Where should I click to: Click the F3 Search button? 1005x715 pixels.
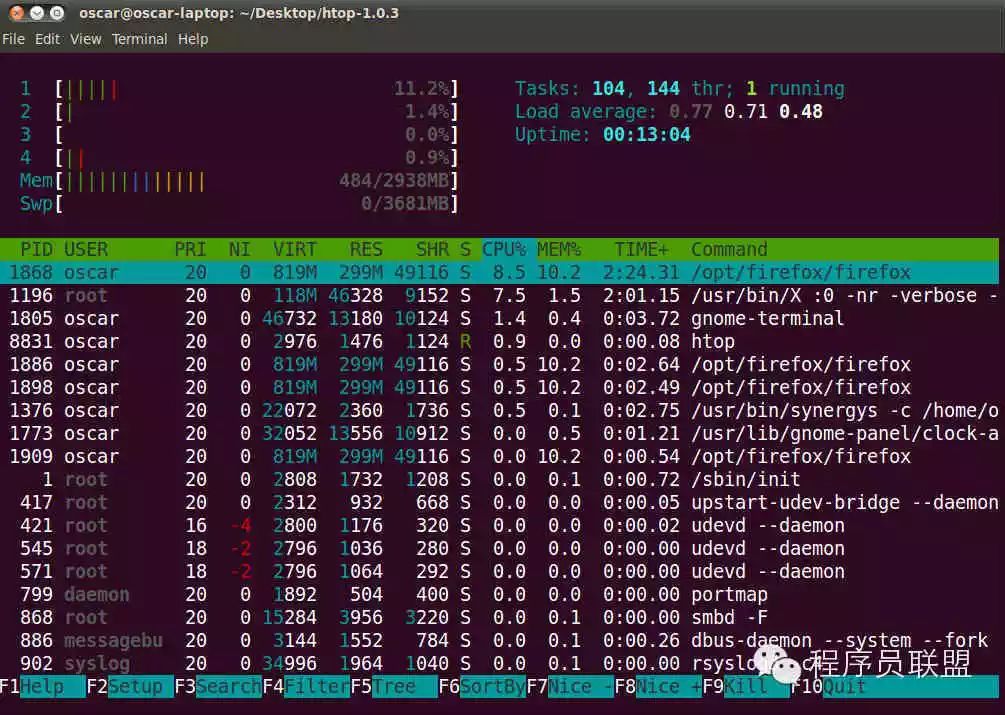tap(218, 687)
